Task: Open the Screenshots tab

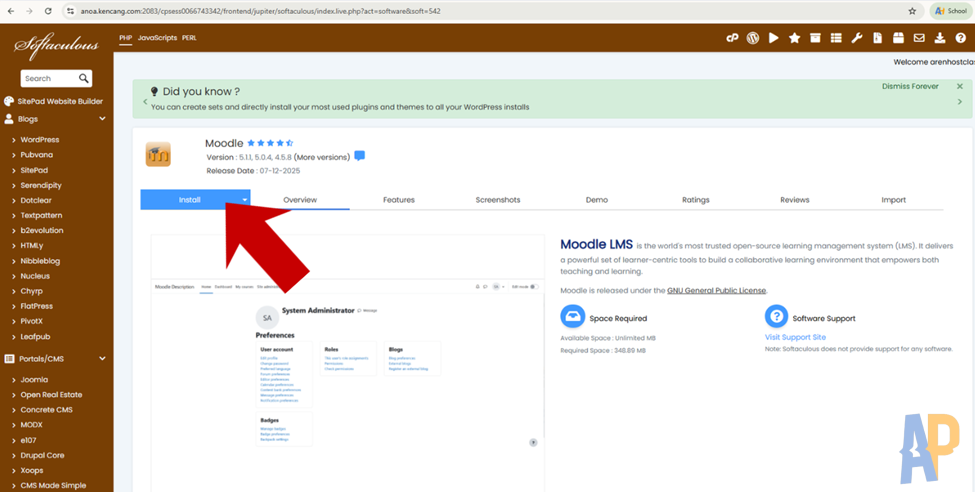Action: pyautogui.click(x=497, y=200)
